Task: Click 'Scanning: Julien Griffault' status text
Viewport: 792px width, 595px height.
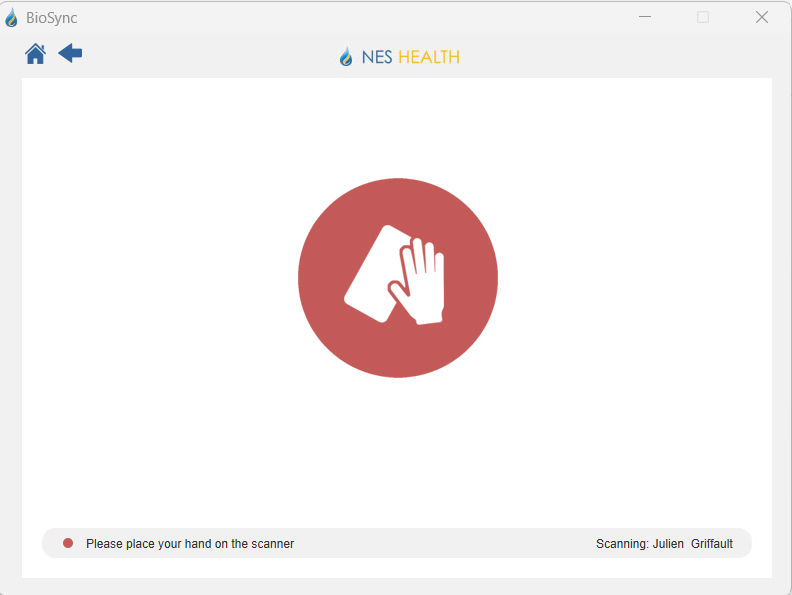Action: coord(664,543)
